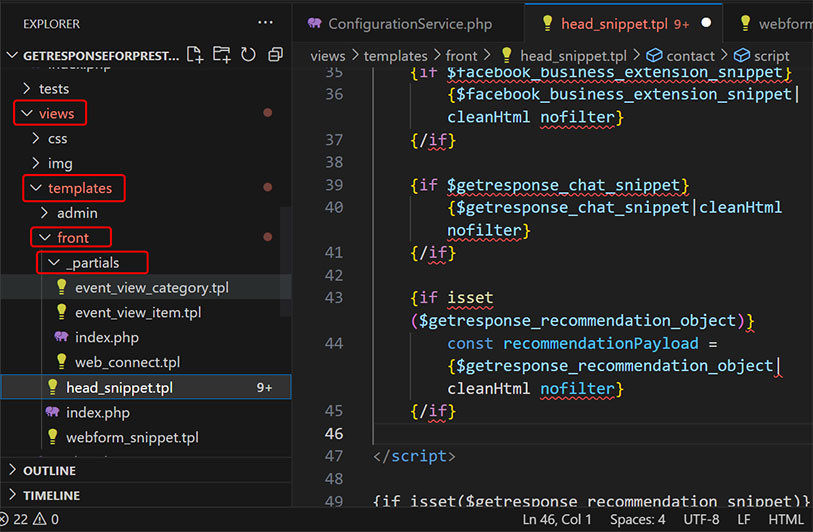This screenshot has width=813, height=532.
Task: Click Spaces: 4 indentation setting
Action: (637, 519)
